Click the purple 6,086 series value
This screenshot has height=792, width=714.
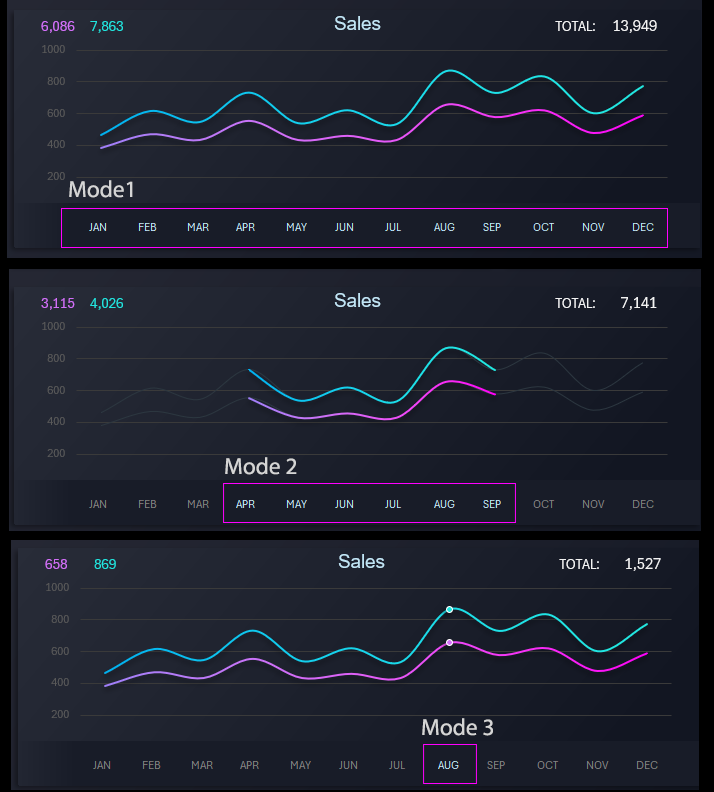(x=58, y=26)
